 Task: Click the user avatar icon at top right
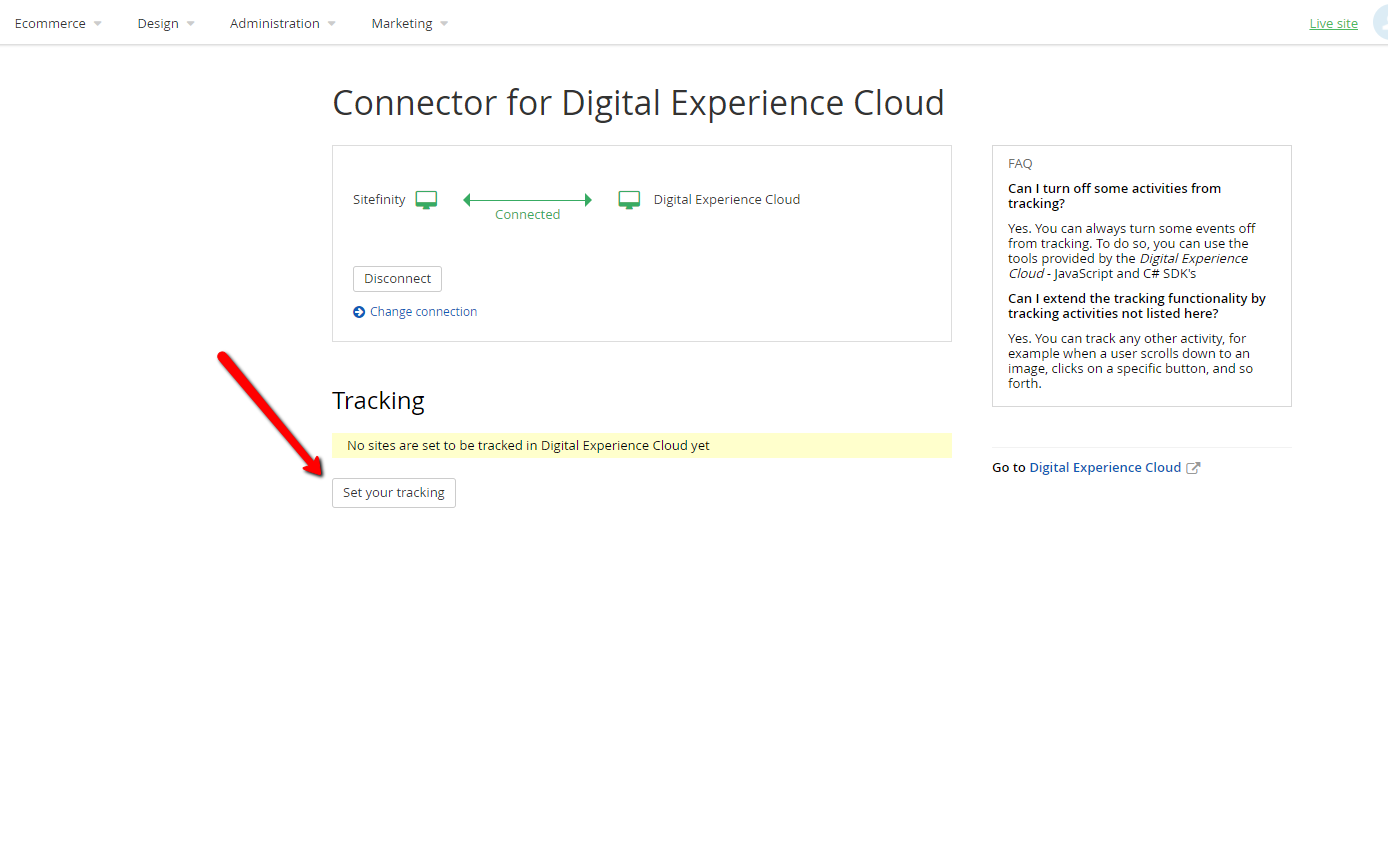[1380, 23]
